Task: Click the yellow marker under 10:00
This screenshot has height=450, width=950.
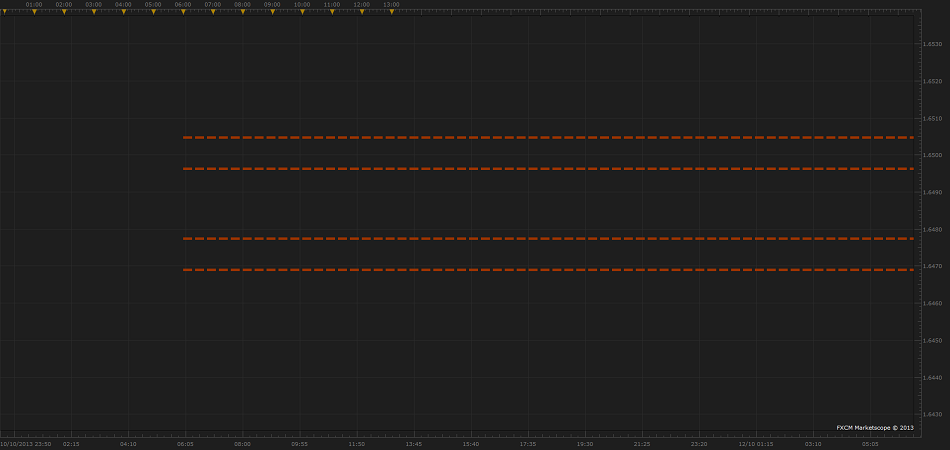Action: 302,12
